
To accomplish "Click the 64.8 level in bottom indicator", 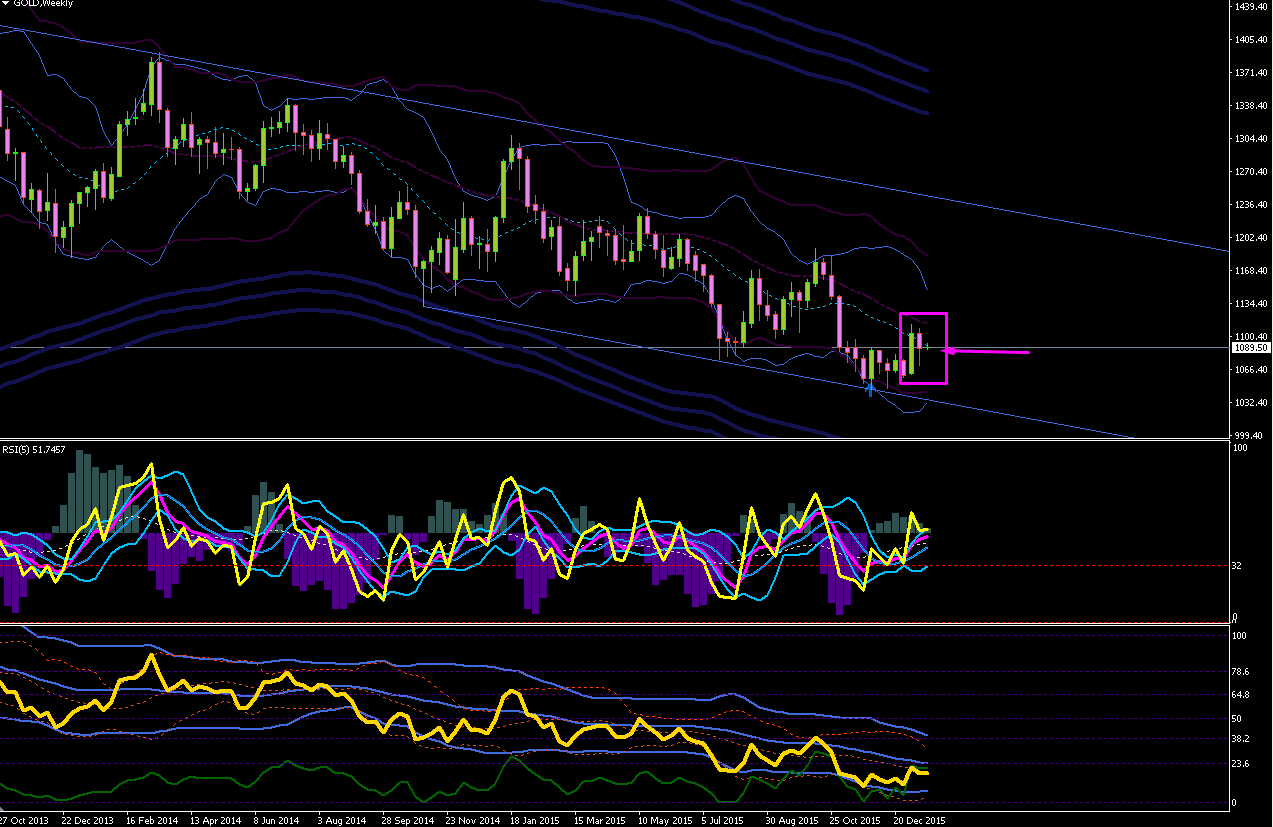I will (x=1240, y=695).
